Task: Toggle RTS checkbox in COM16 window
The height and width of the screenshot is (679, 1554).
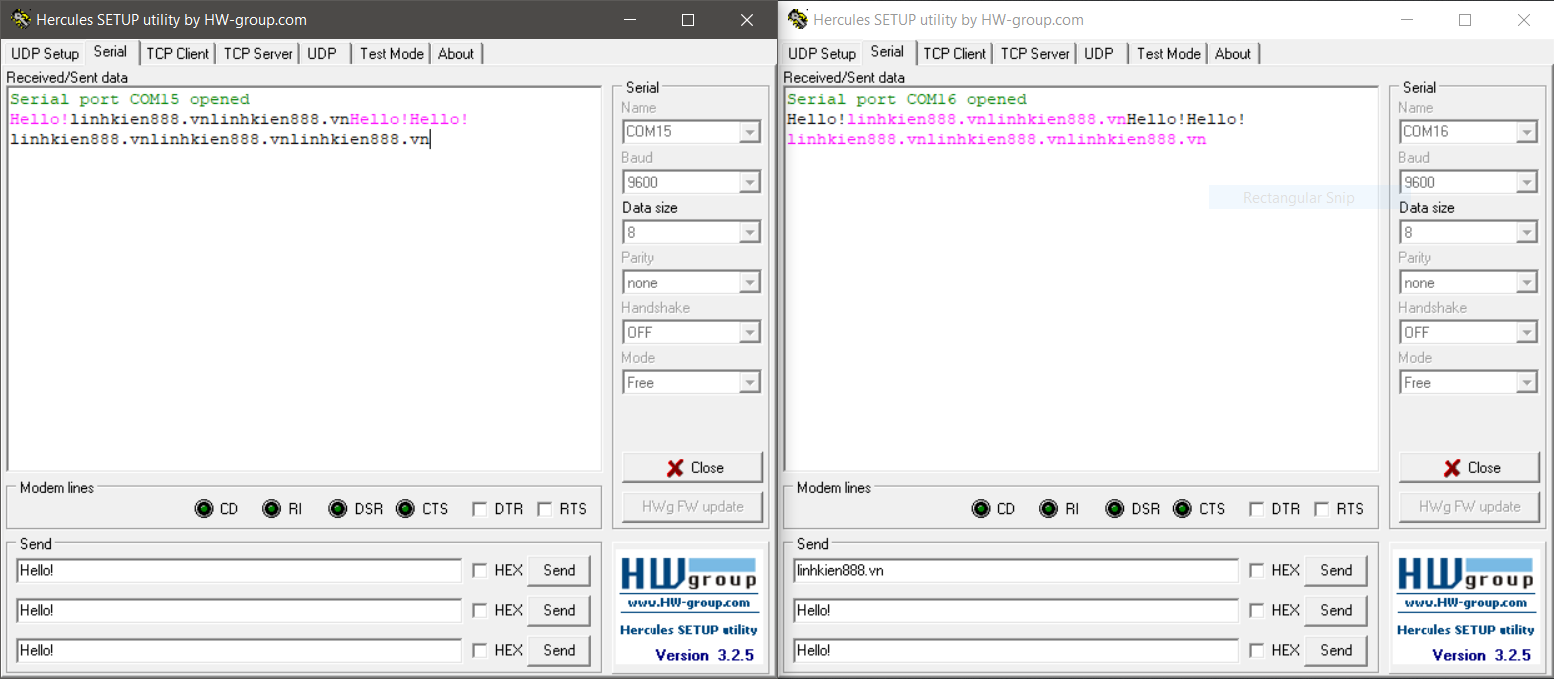Action: pyautogui.click(x=1321, y=509)
